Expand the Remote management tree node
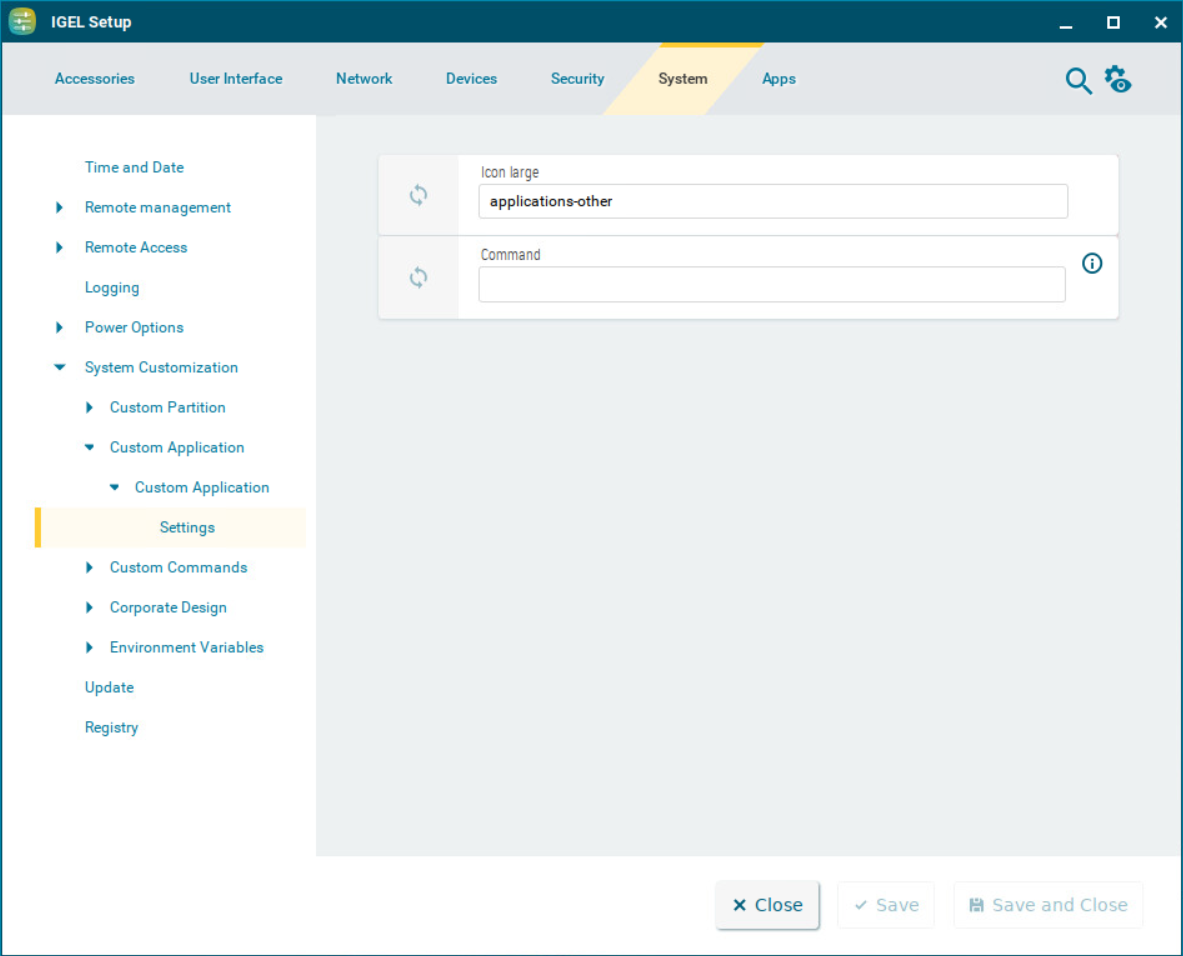Viewport: 1183px width, 956px height. click(x=59, y=207)
